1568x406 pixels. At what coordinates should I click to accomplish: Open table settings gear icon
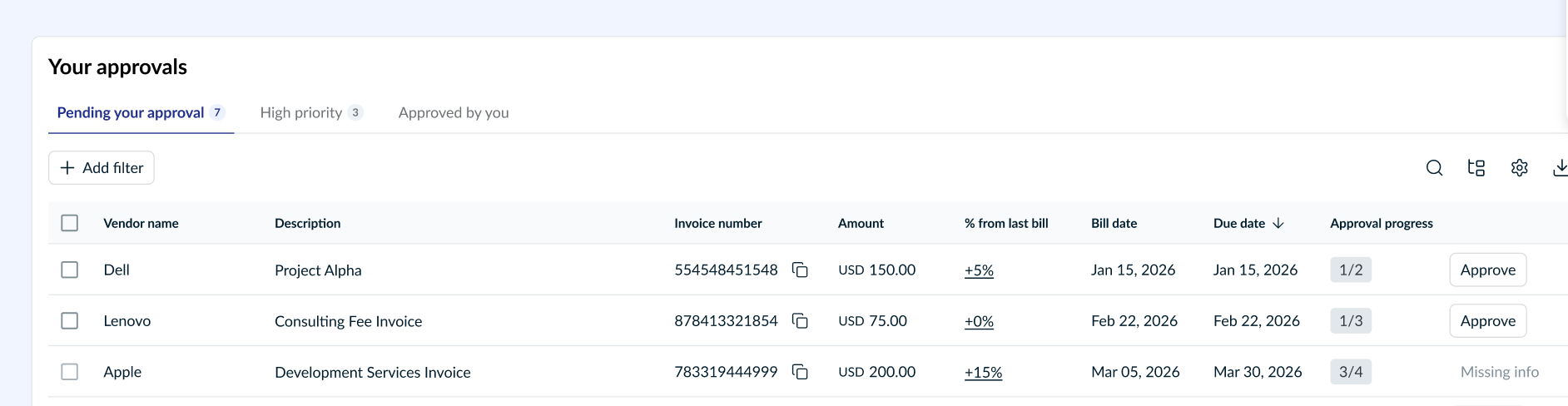1519,168
